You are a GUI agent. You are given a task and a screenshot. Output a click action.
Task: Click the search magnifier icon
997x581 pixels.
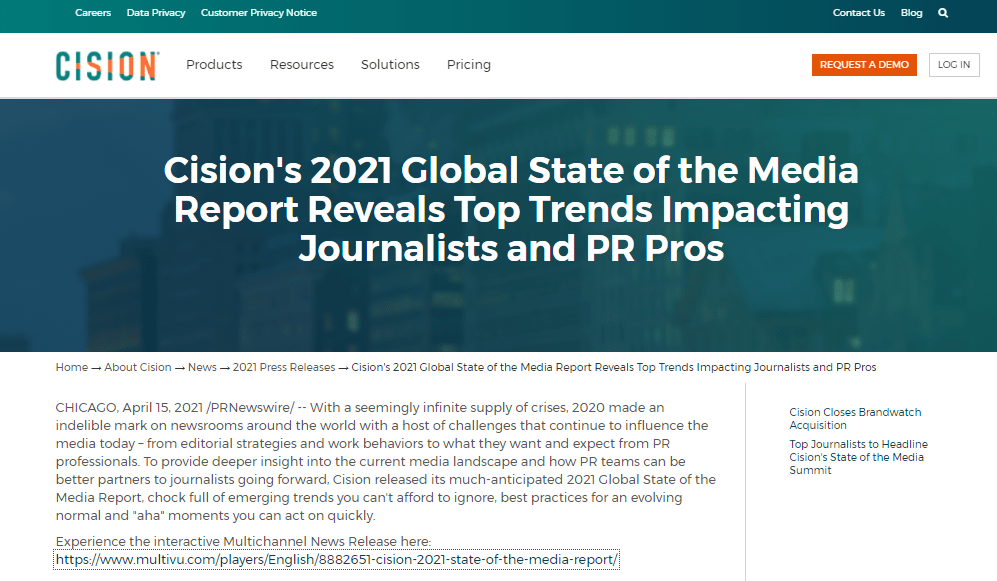tap(943, 13)
